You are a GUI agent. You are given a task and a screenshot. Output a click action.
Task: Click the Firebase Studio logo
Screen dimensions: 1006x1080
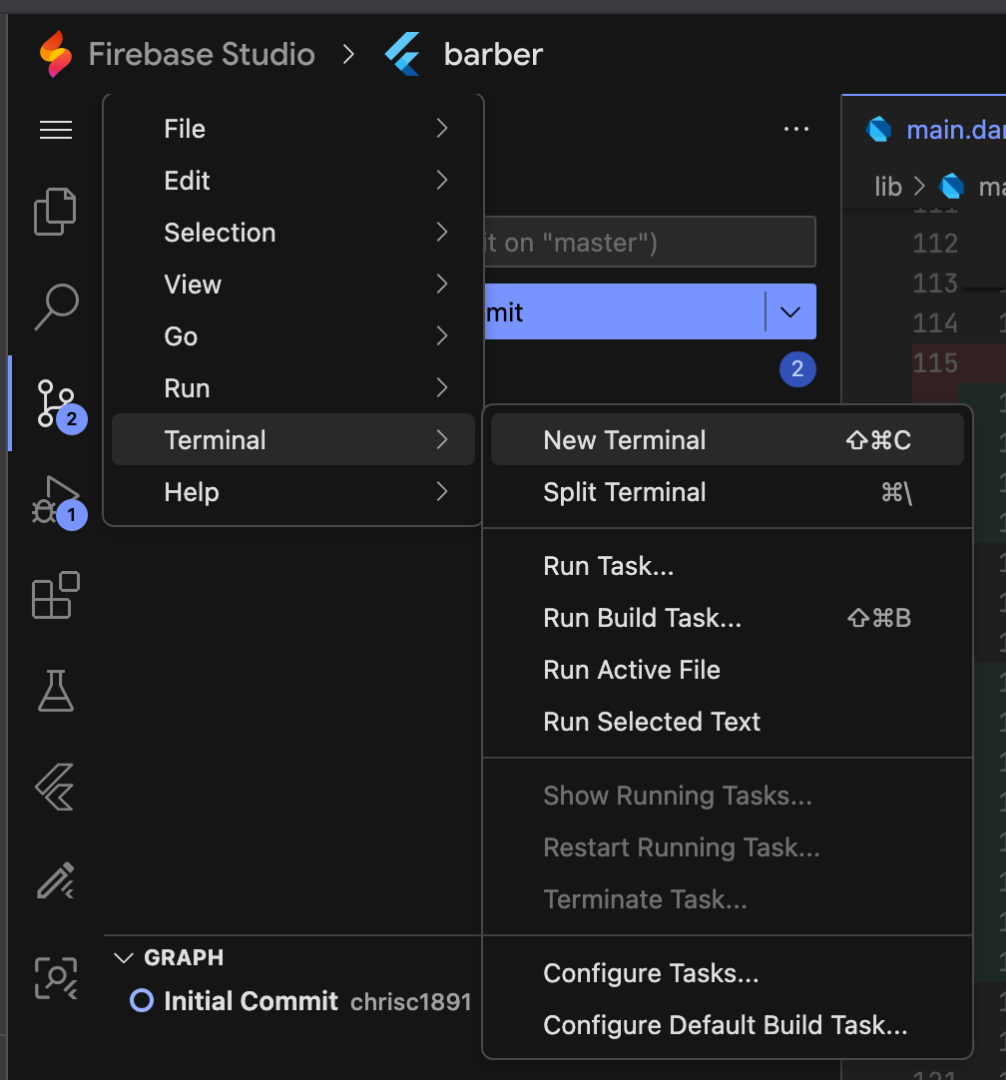coord(56,54)
